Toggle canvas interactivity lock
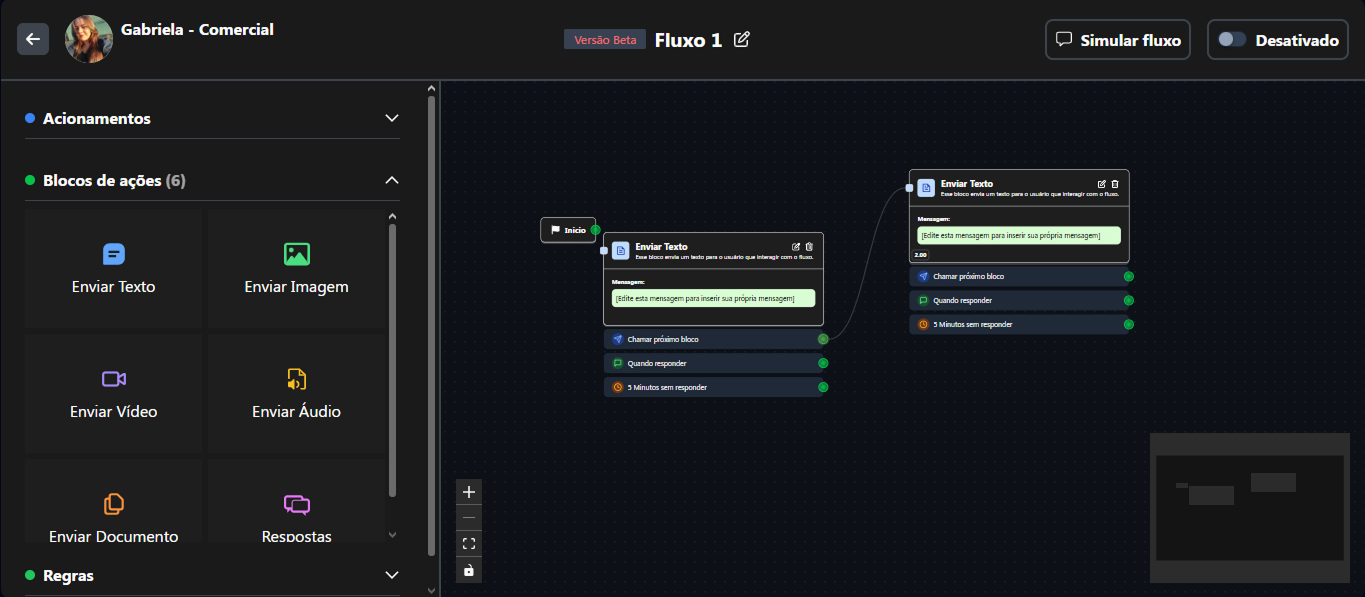This screenshot has width=1365, height=597. [469, 570]
